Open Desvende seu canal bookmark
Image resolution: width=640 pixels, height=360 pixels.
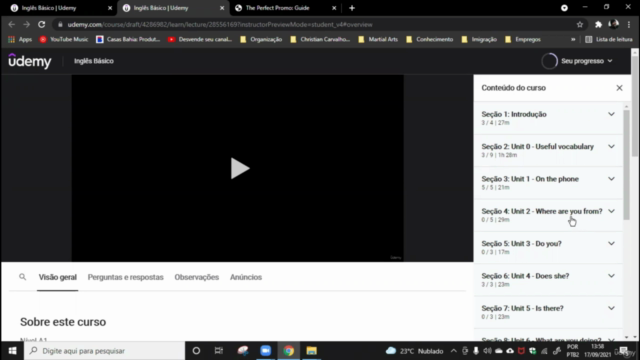200,39
